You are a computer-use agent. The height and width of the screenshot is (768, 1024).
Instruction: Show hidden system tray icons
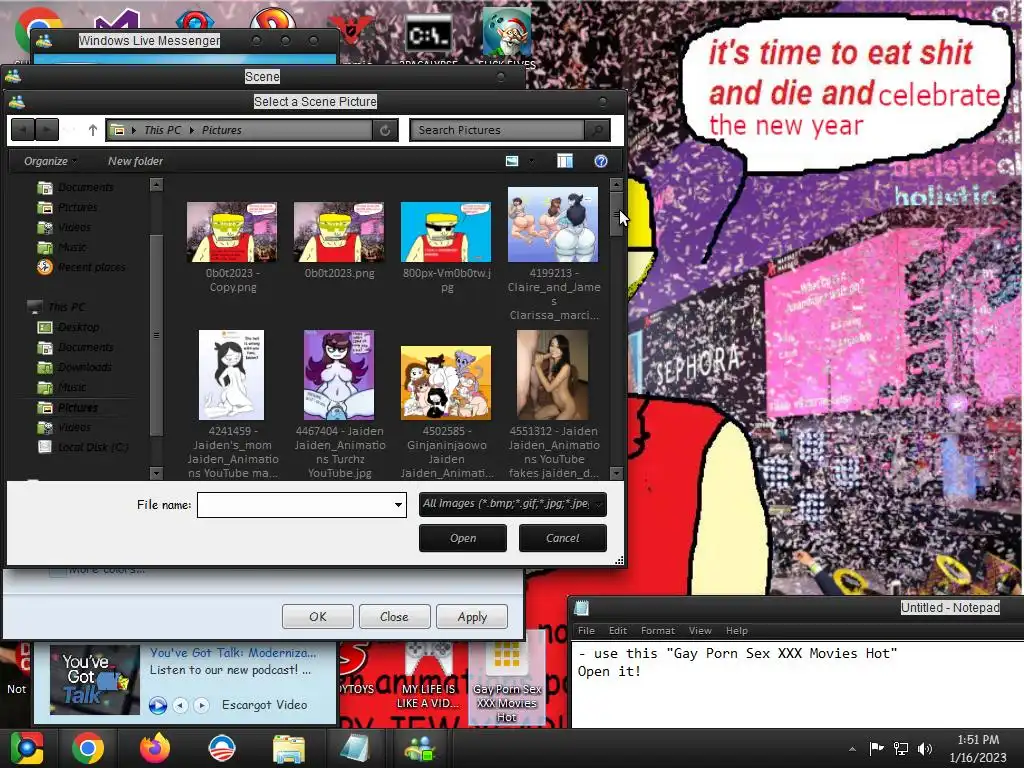coord(852,749)
